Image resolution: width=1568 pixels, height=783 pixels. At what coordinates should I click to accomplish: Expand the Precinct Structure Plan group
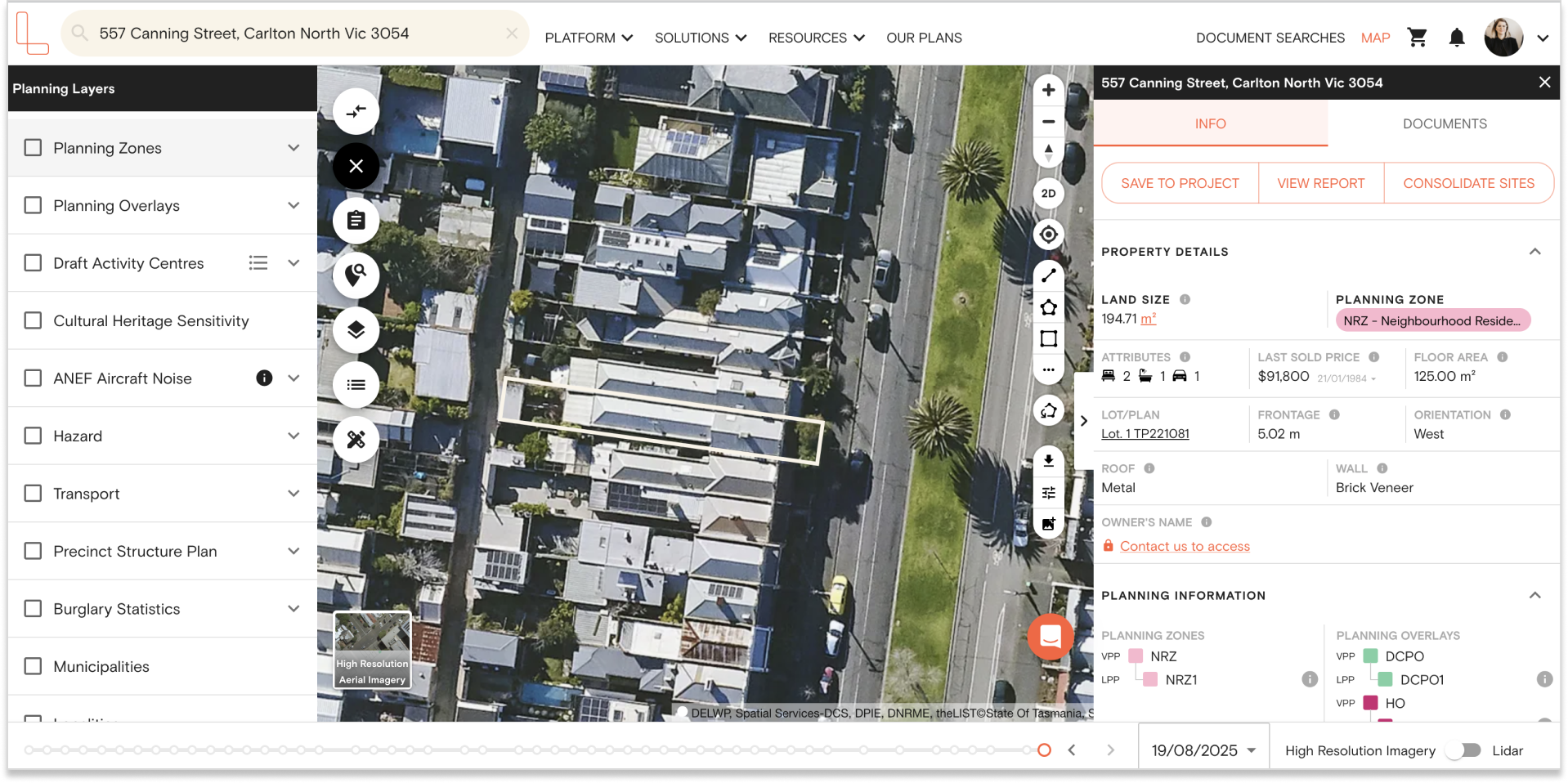(293, 551)
